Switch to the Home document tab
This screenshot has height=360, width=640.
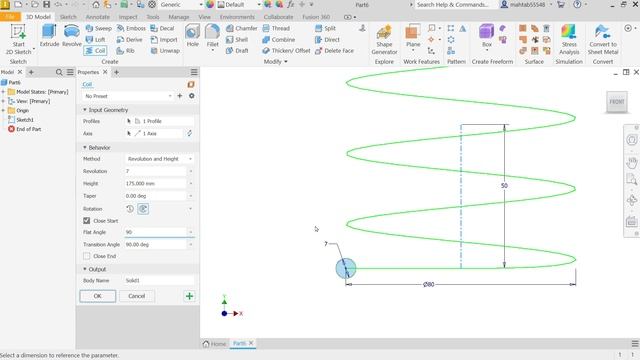[x=214, y=344]
